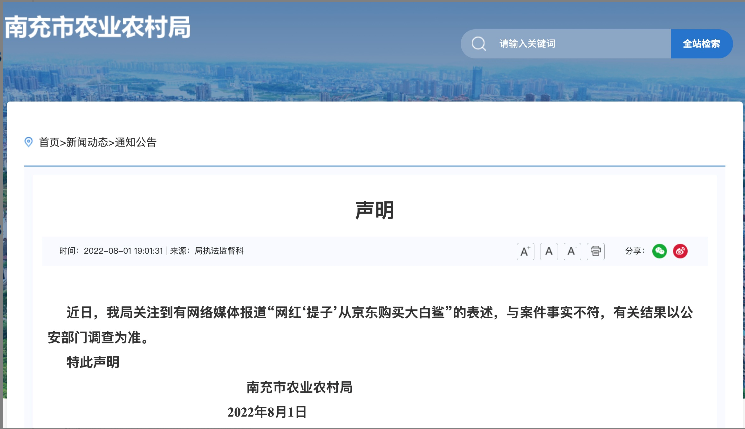Share the article to Weibo
This screenshot has height=429, width=745.
pos(680,251)
